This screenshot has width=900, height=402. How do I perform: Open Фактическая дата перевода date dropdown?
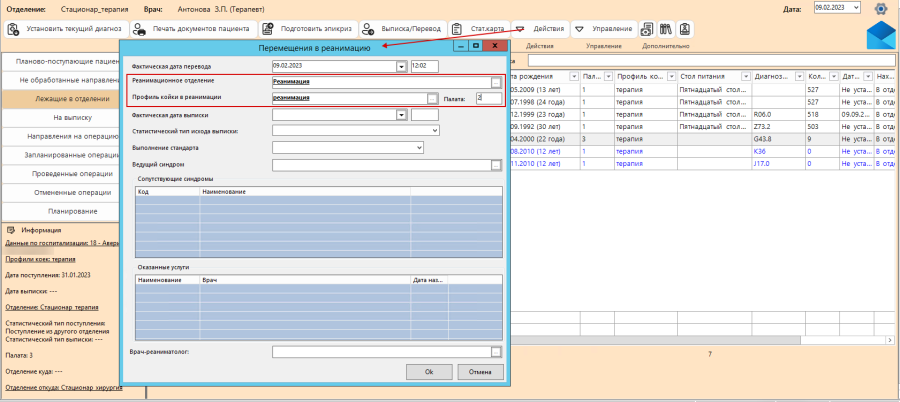click(401, 67)
